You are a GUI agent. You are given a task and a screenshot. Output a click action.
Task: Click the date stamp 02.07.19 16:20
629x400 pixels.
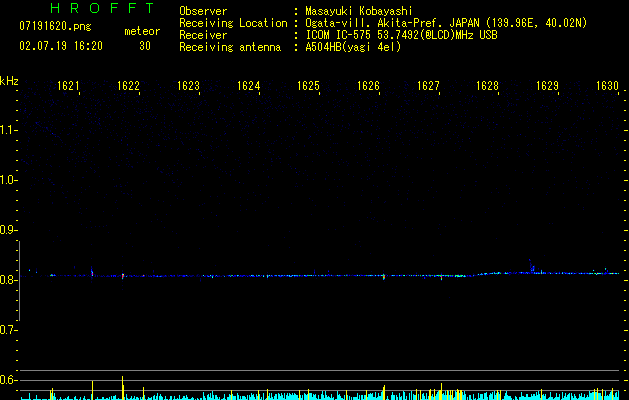[x=61, y=46]
